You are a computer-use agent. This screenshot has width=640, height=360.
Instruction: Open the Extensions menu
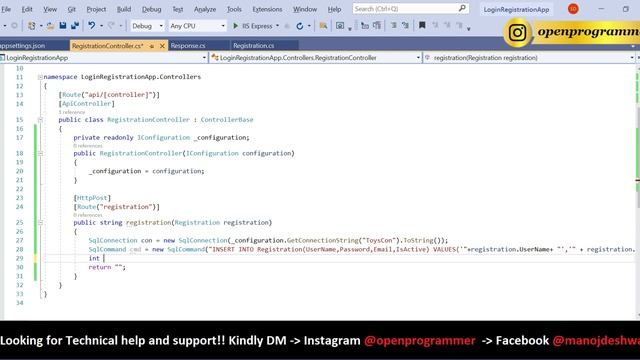point(267,9)
